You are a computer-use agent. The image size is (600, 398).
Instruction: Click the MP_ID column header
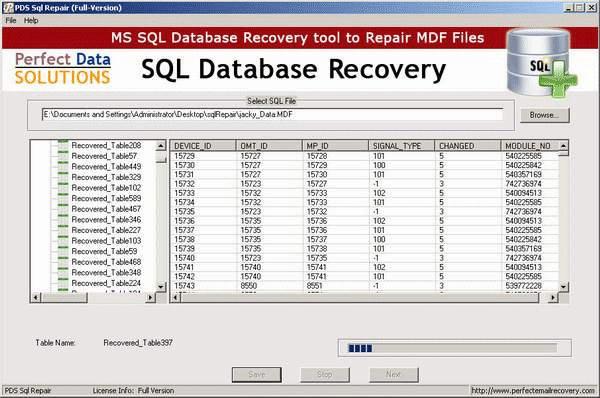pos(336,146)
